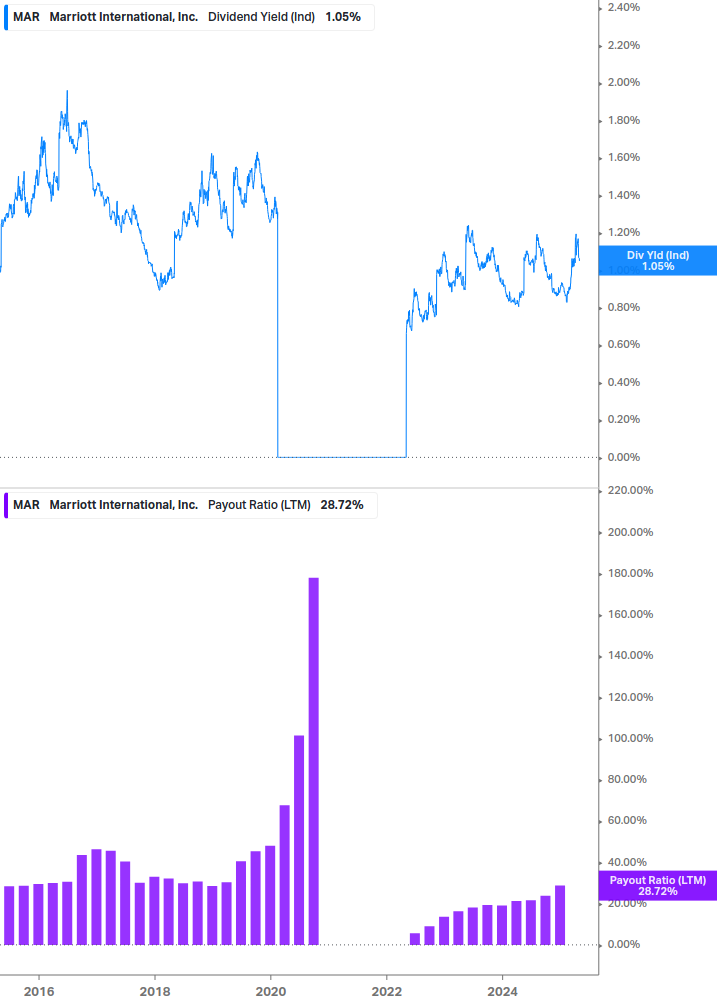The image size is (717, 1005).
Task: Click the 60.00% tick on the payout ratio axis
Action: point(627,820)
